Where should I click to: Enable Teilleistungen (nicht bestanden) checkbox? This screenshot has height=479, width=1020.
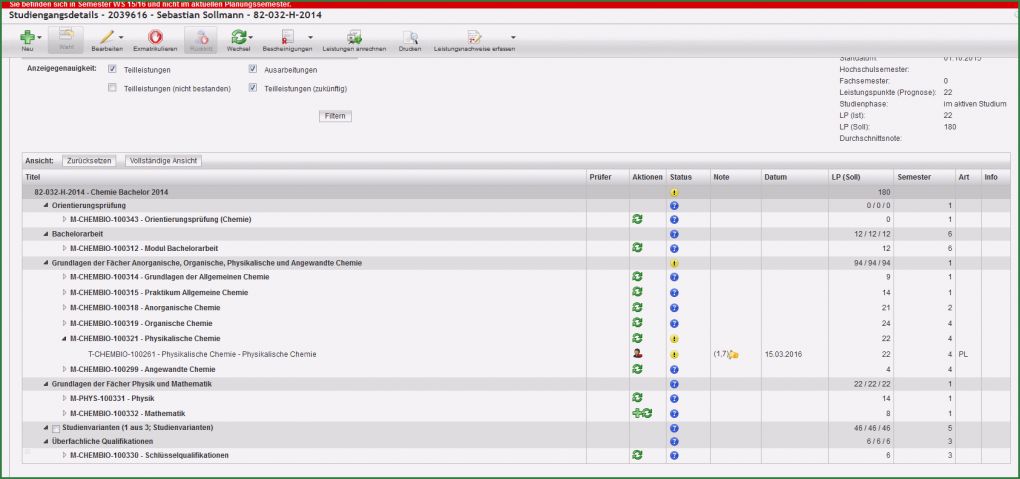tap(112, 89)
